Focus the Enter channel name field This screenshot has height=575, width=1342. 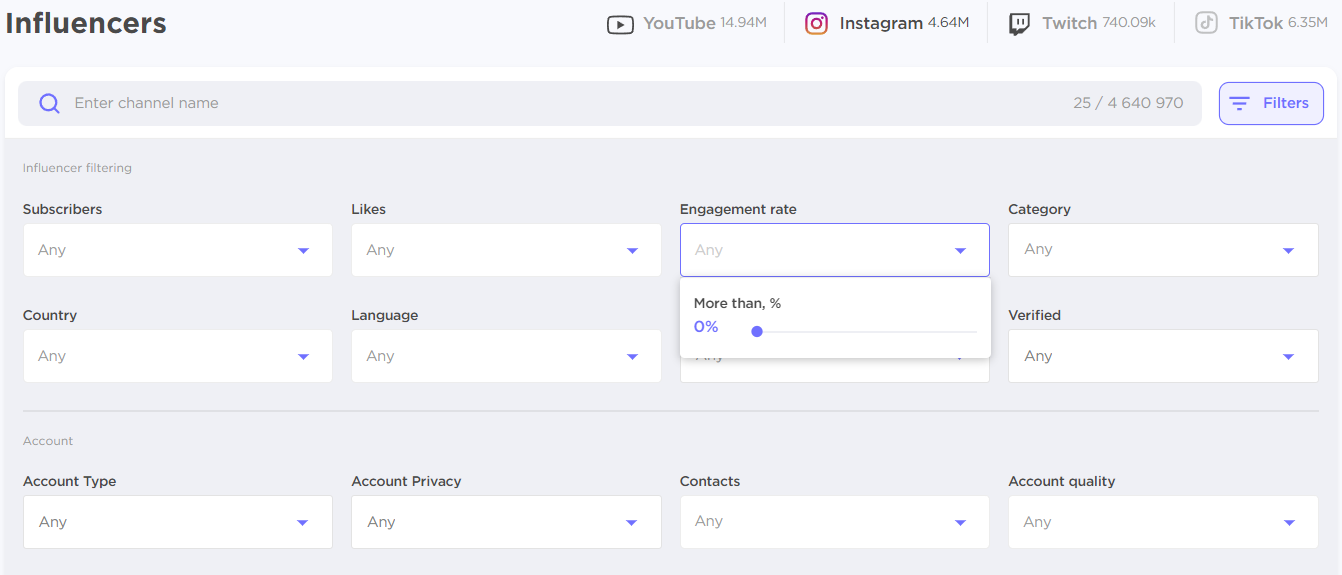pyautogui.click(x=560, y=103)
